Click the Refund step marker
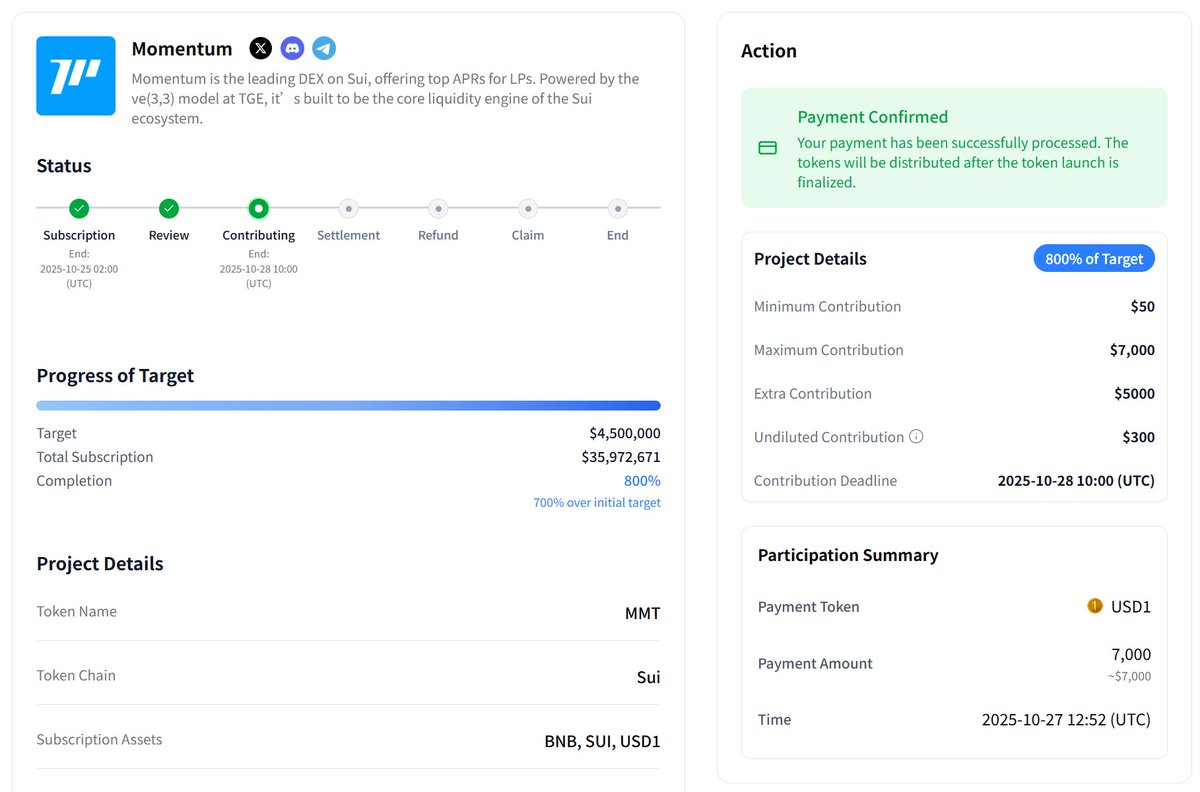 [x=438, y=208]
